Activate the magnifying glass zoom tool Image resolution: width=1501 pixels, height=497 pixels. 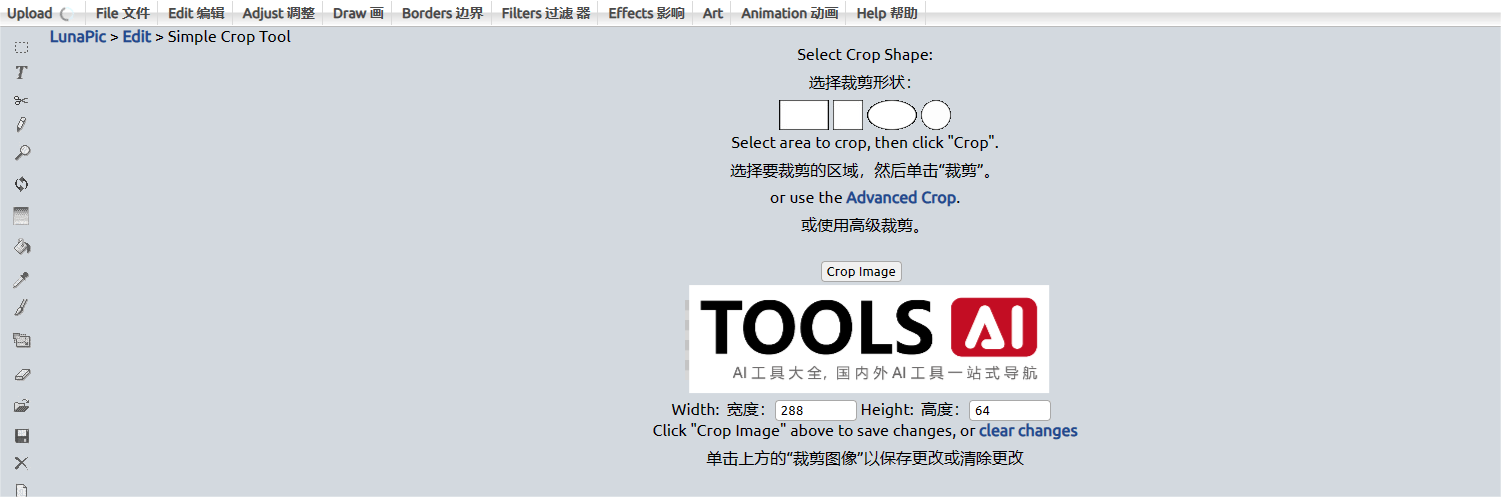tap(21, 153)
